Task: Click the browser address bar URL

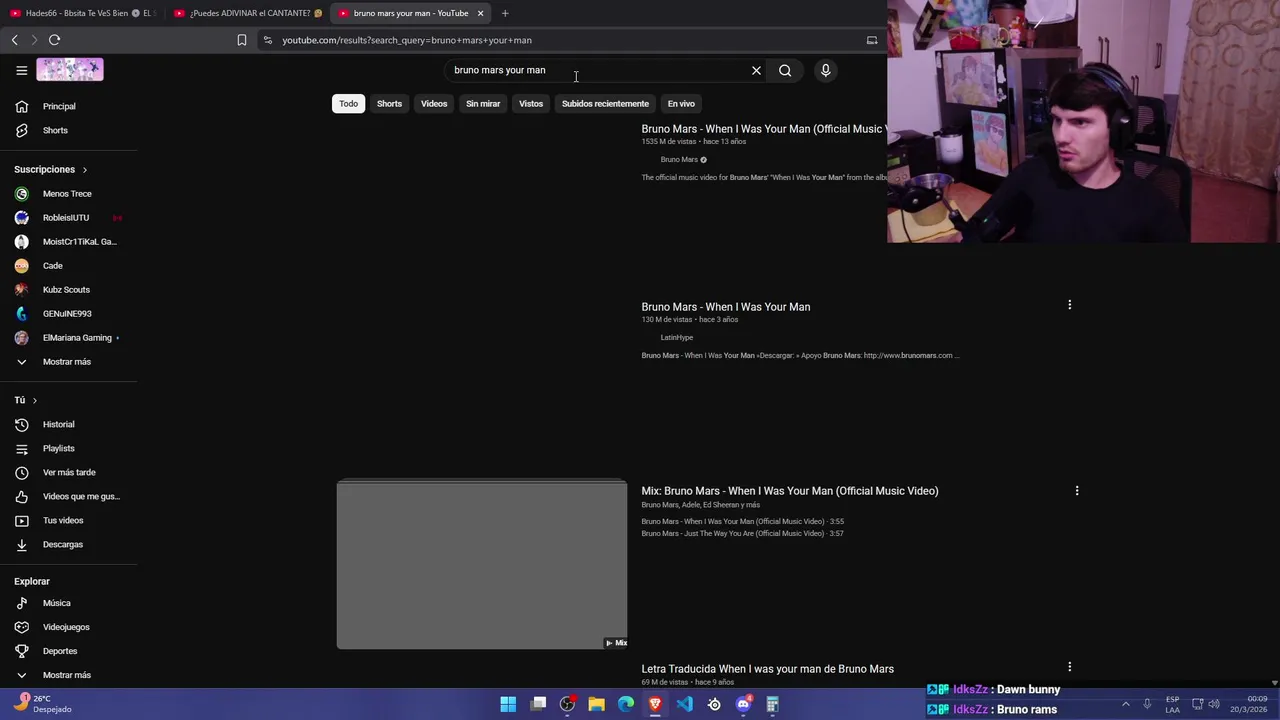Action: click(x=407, y=40)
